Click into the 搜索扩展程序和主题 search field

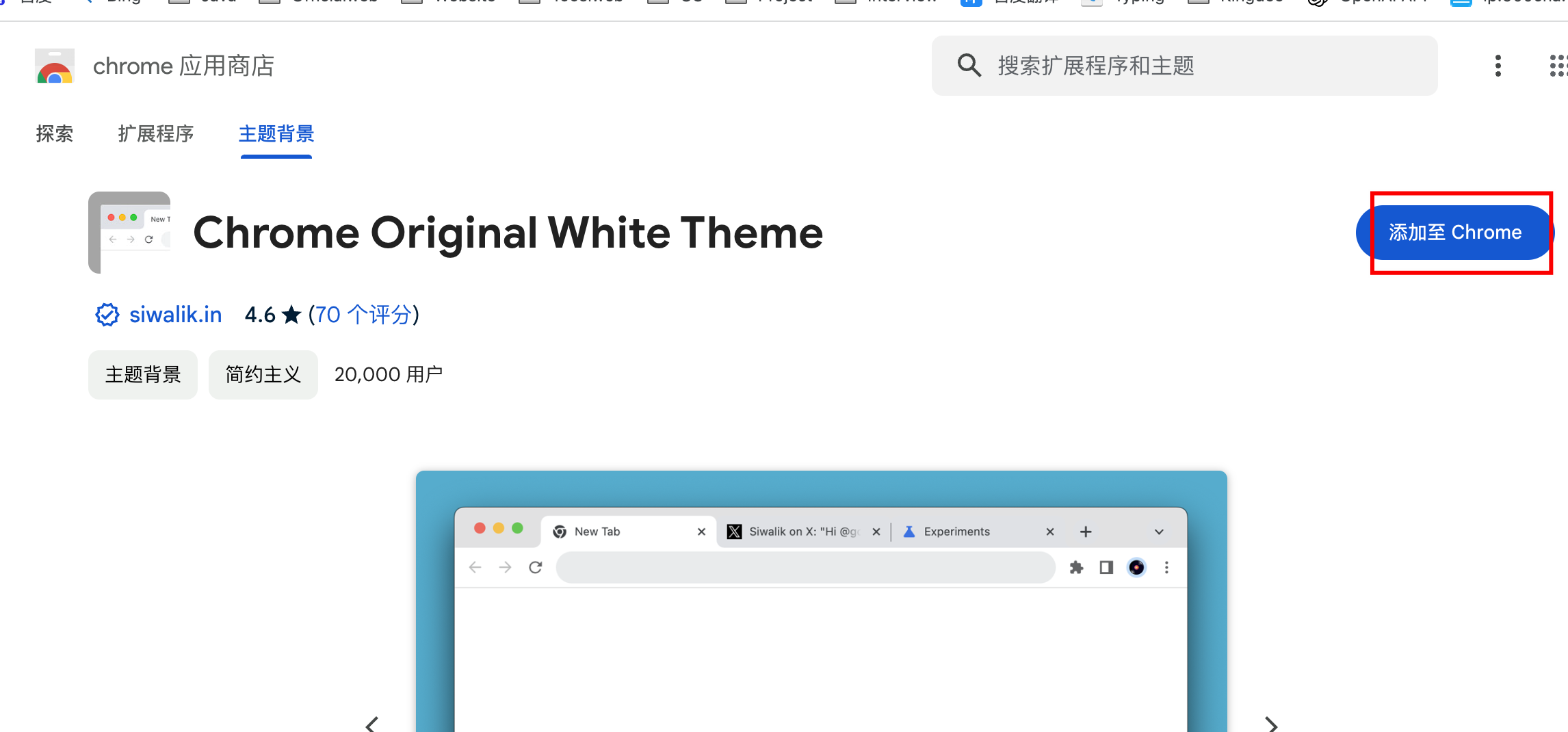1184,66
